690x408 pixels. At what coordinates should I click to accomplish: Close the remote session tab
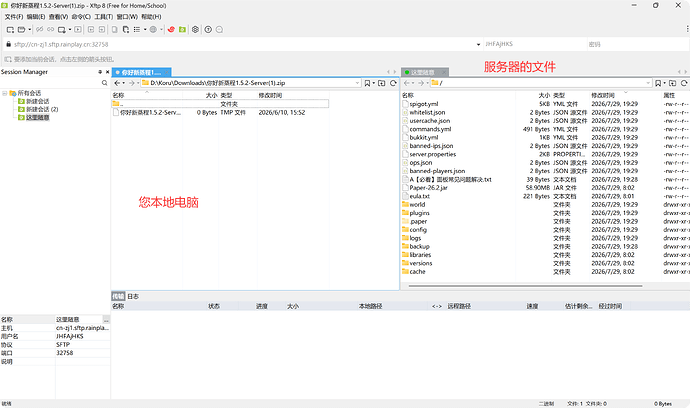point(444,72)
